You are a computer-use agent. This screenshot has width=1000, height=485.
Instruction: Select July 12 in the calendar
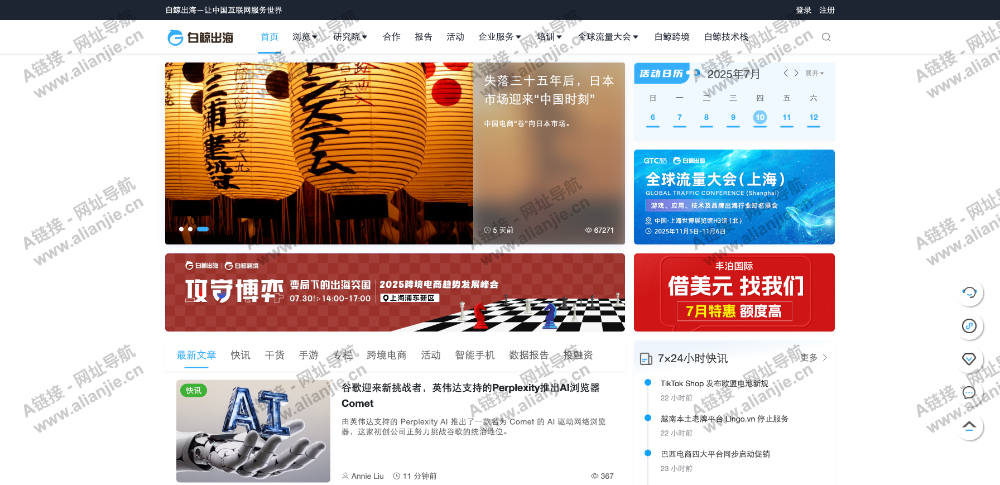point(814,117)
